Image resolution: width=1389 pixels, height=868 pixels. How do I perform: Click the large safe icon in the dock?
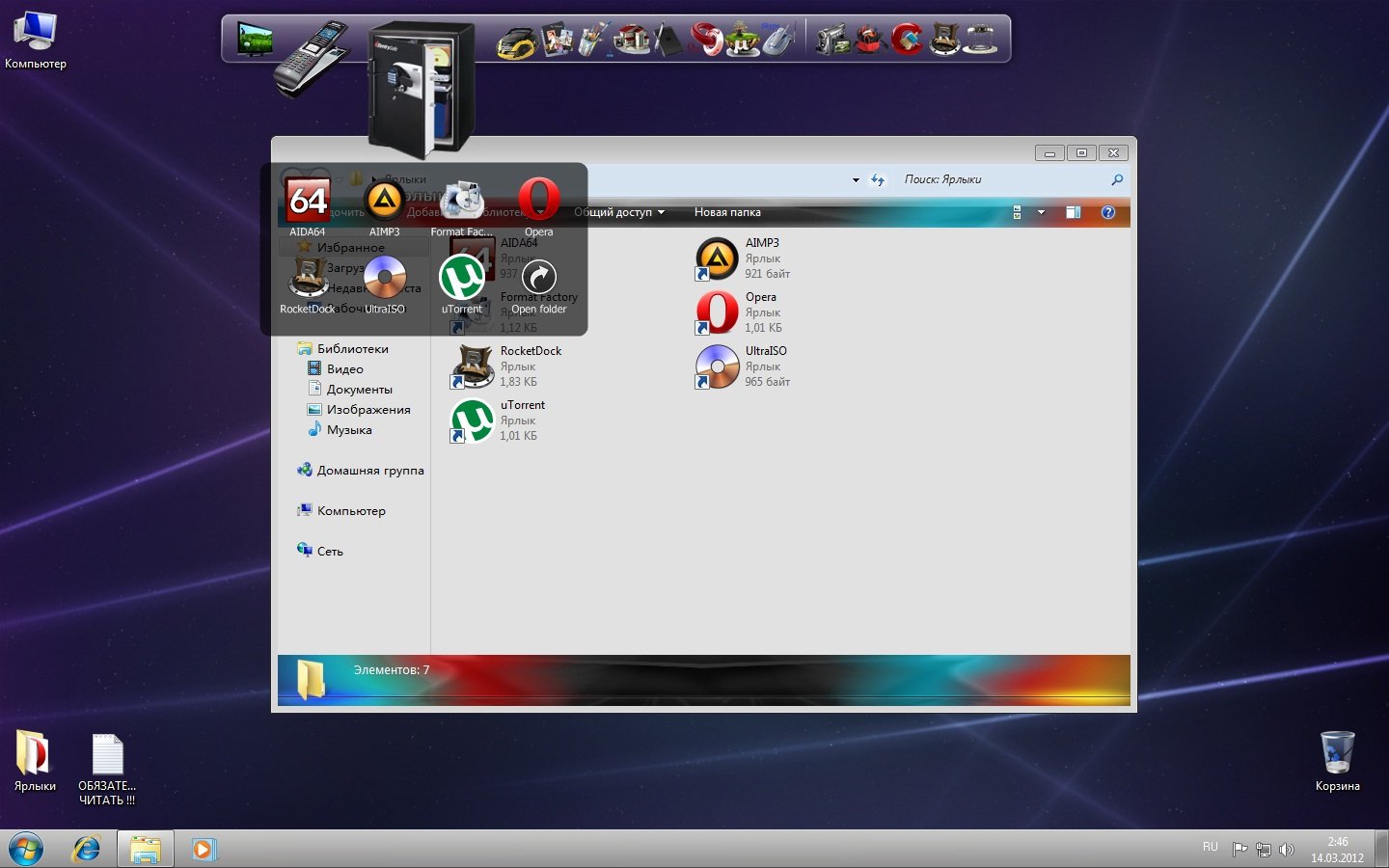[422, 89]
